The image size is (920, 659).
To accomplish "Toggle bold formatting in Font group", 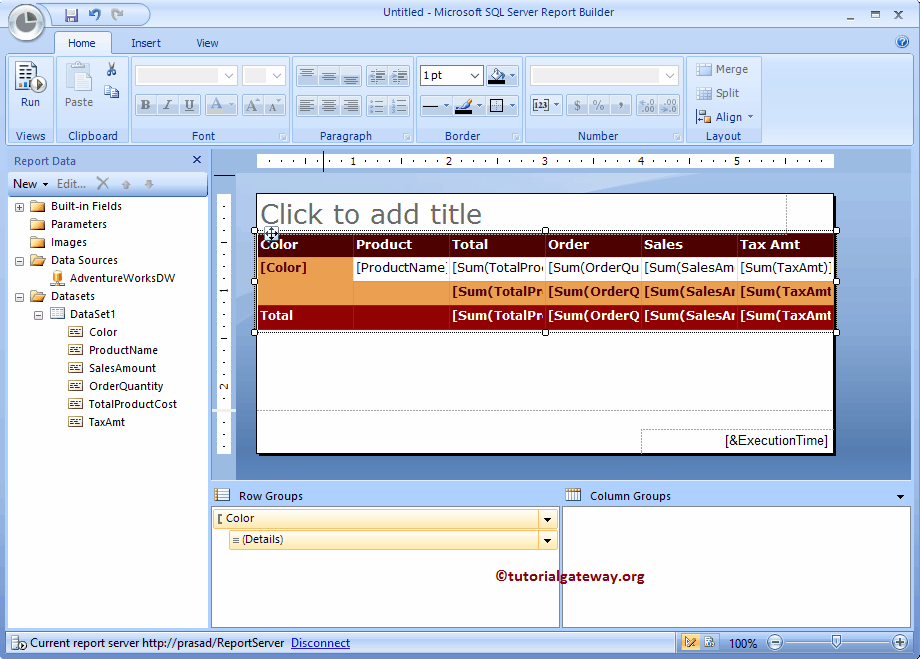I will tap(144, 105).
